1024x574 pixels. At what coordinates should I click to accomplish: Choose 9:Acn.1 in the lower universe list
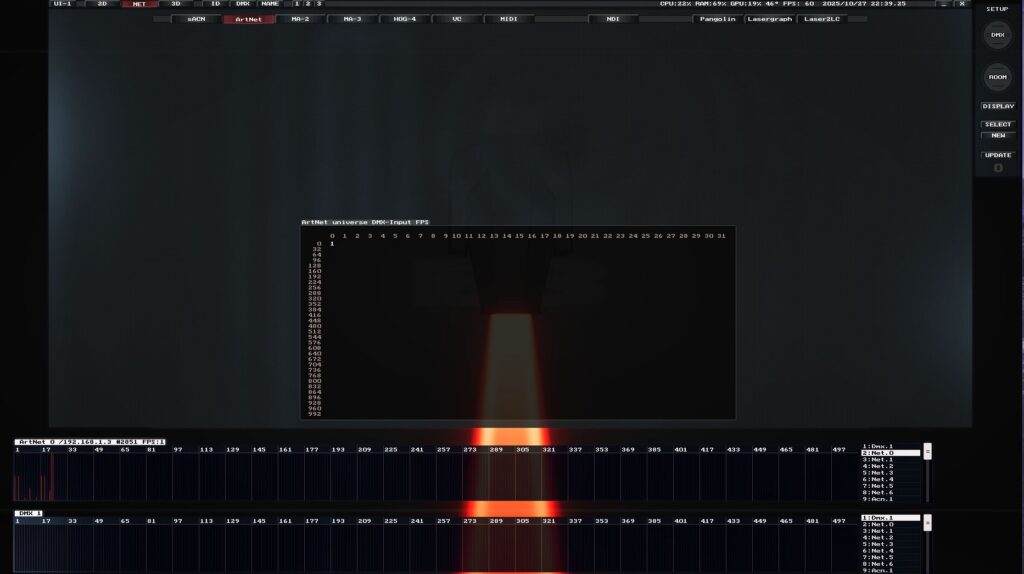(x=880, y=570)
